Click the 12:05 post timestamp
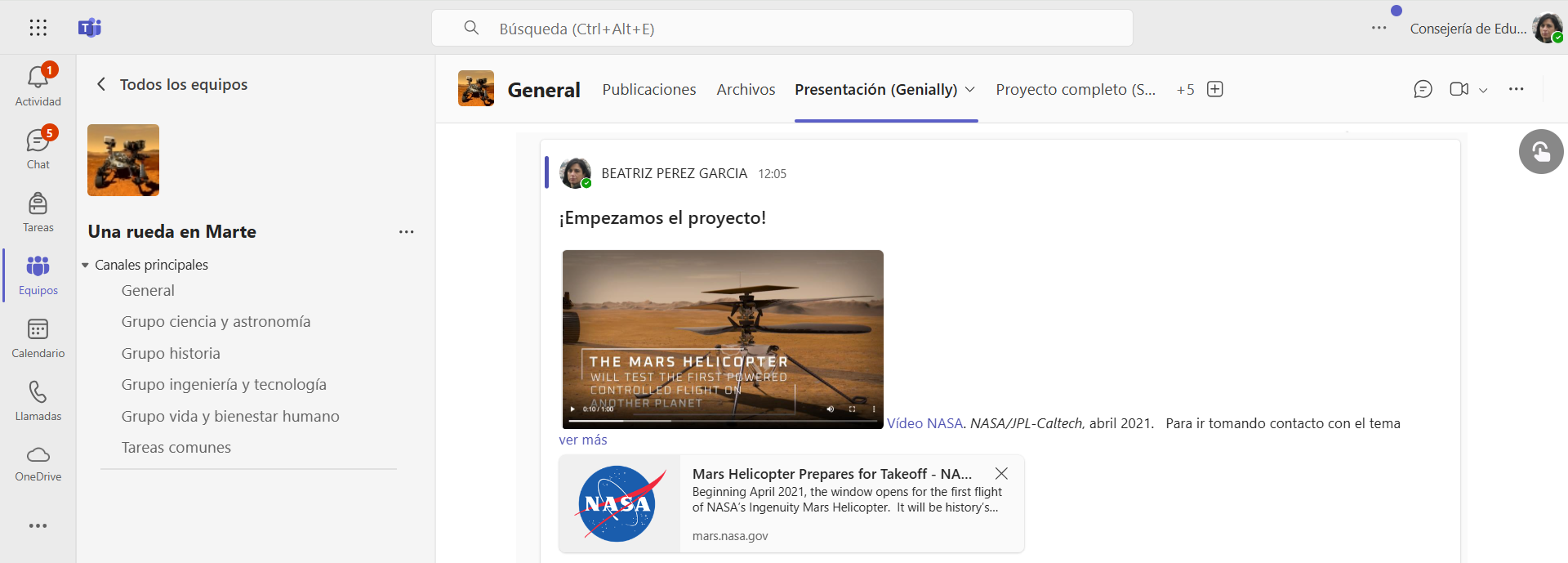Image resolution: width=1568 pixels, height=563 pixels. pyautogui.click(x=772, y=174)
